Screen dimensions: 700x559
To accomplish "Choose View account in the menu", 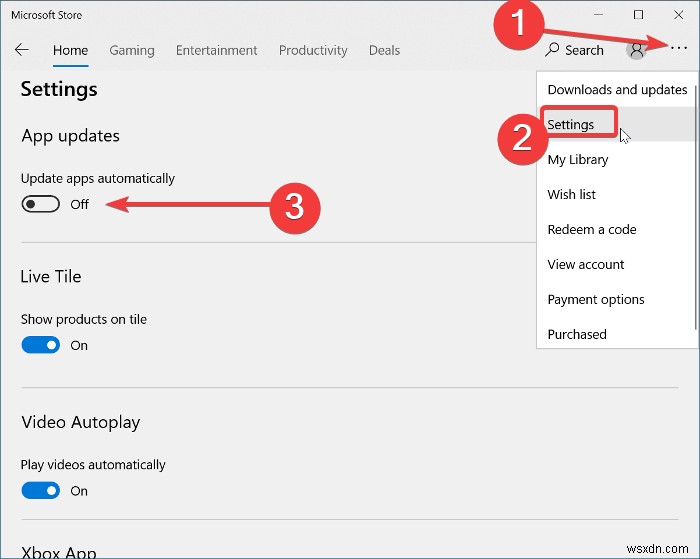I will pos(617,264).
